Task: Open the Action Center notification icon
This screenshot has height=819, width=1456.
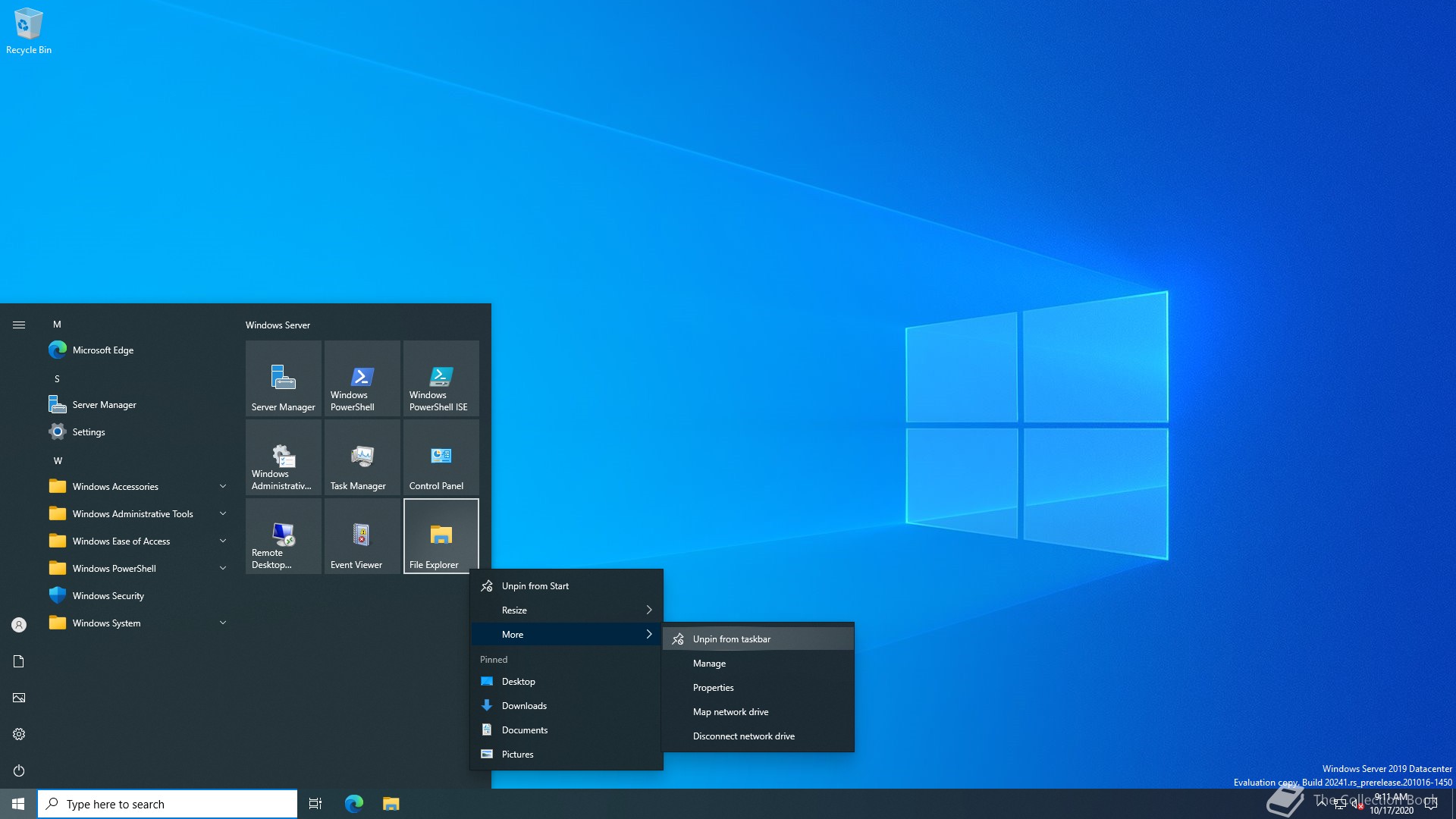Action: click(1431, 804)
